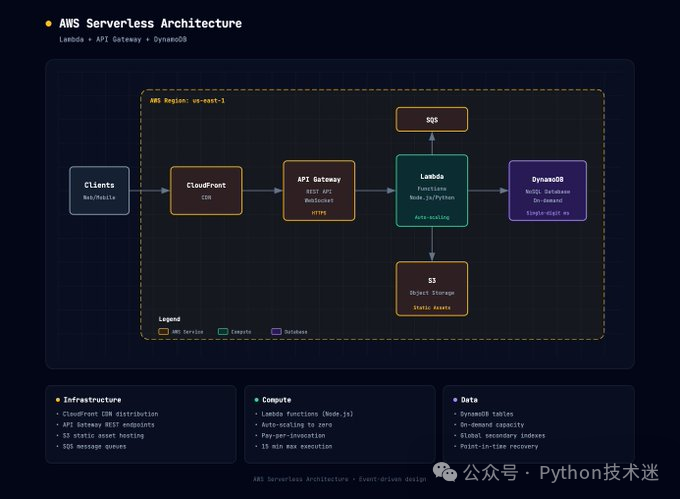Viewport: 680px width, 499px height.
Task: Select the S3 Object Storage node
Action: (432, 289)
